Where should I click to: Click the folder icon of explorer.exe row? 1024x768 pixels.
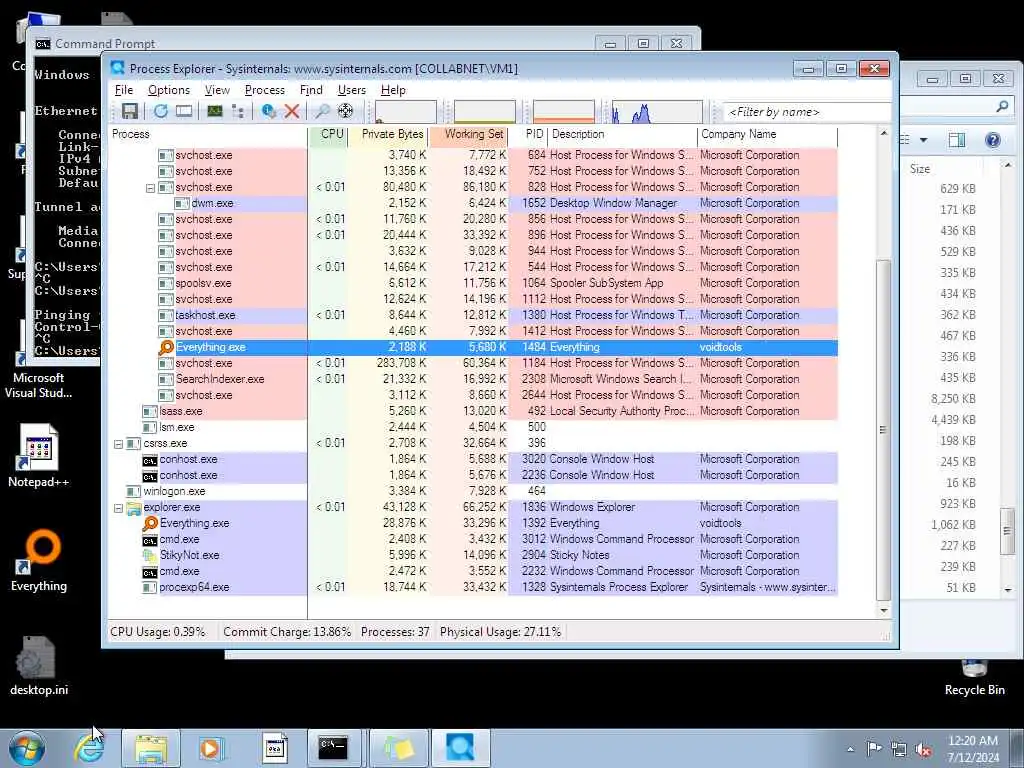[x=134, y=507]
